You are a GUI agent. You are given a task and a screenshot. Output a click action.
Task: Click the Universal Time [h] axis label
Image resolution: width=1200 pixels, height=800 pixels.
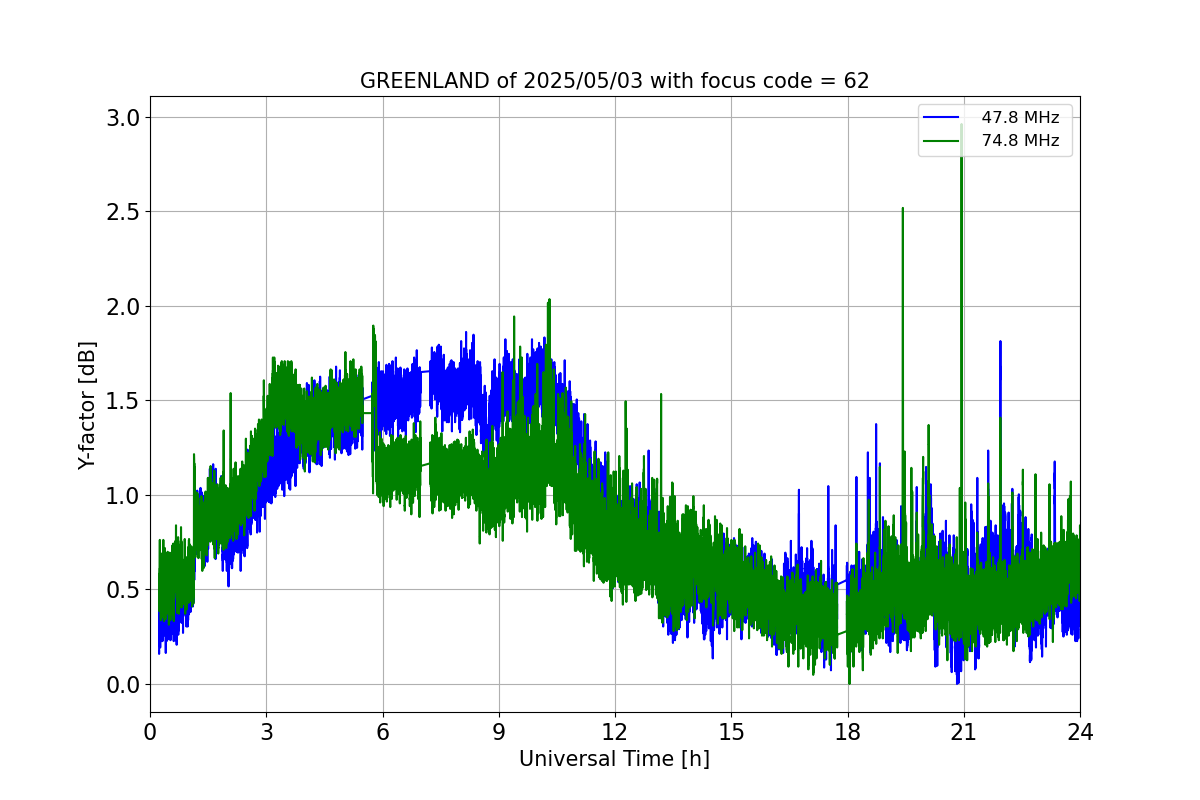pyautogui.click(x=614, y=759)
